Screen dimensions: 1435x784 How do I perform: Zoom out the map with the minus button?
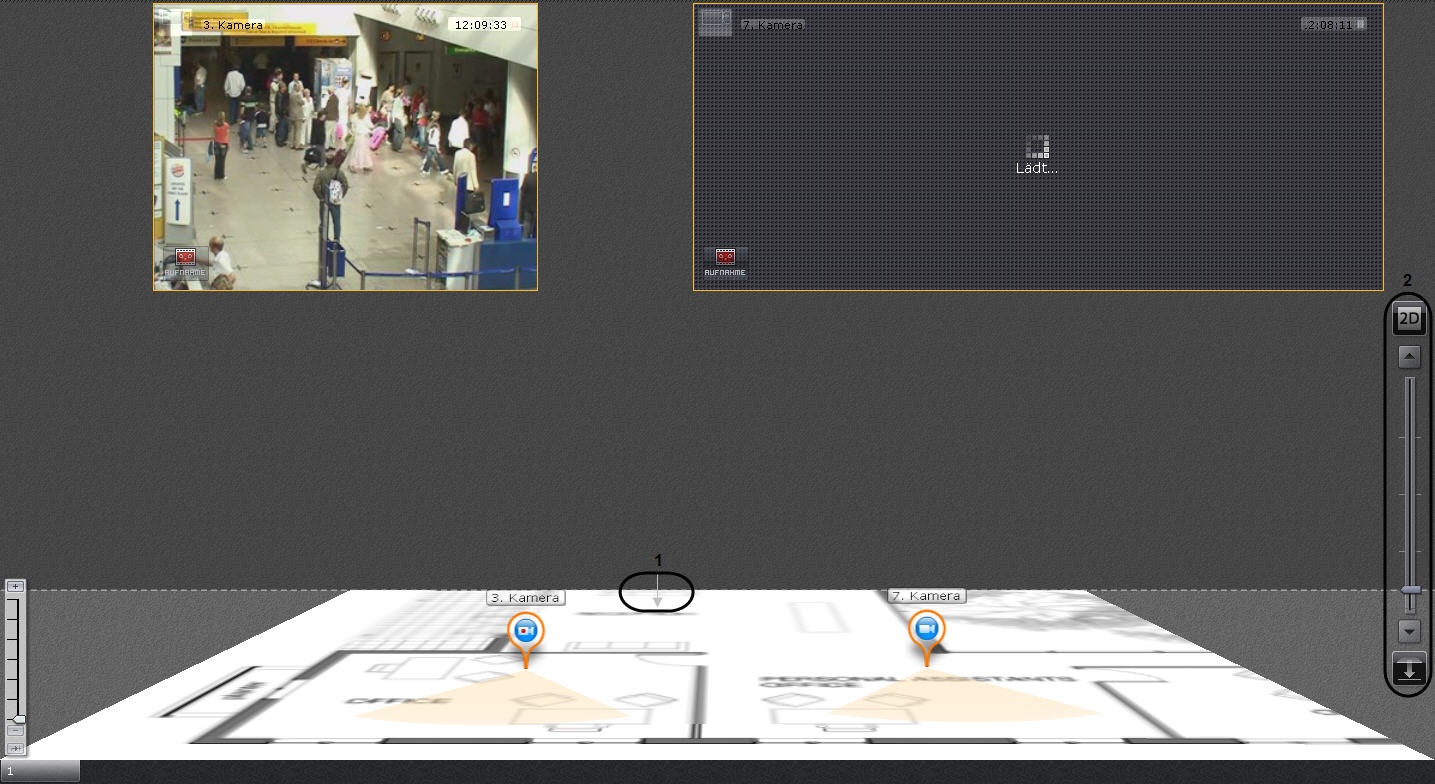pyautogui.click(x=15, y=732)
